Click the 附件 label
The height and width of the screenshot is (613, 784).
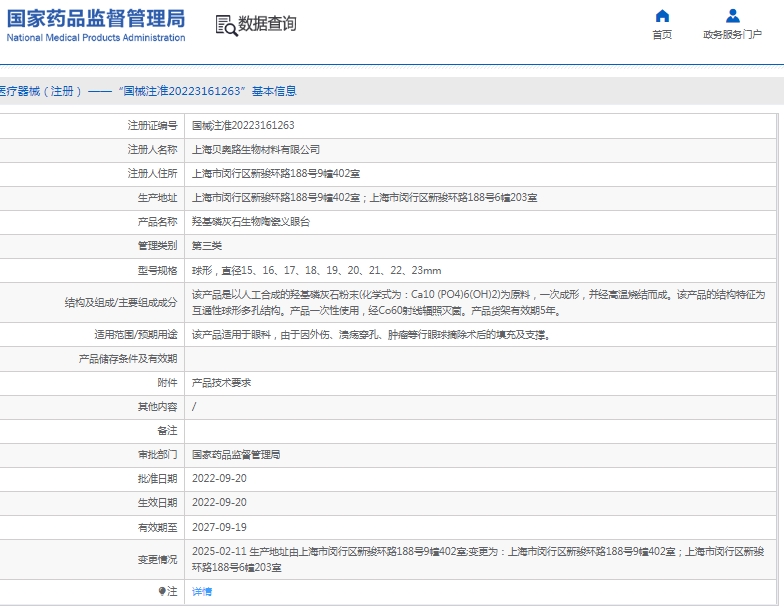click(168, 382)
